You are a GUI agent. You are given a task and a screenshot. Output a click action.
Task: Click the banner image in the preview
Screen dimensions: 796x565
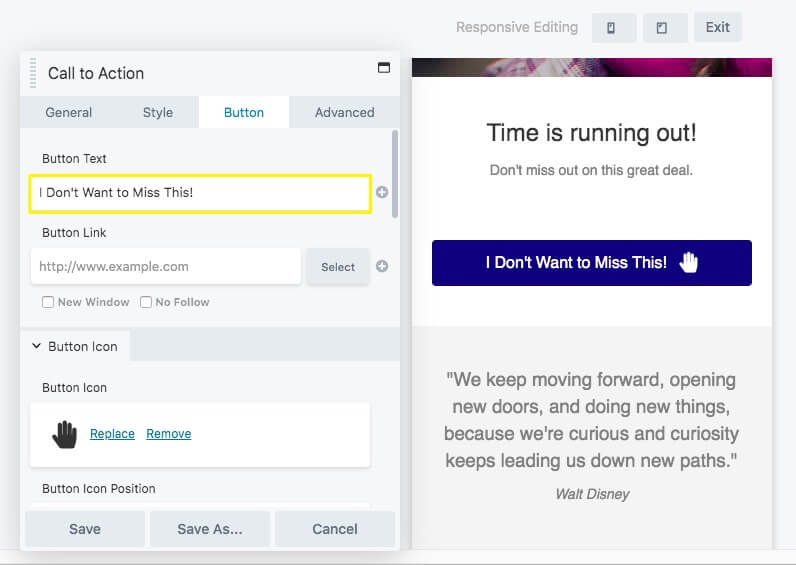pyautogui.click(x=592, y=68)
